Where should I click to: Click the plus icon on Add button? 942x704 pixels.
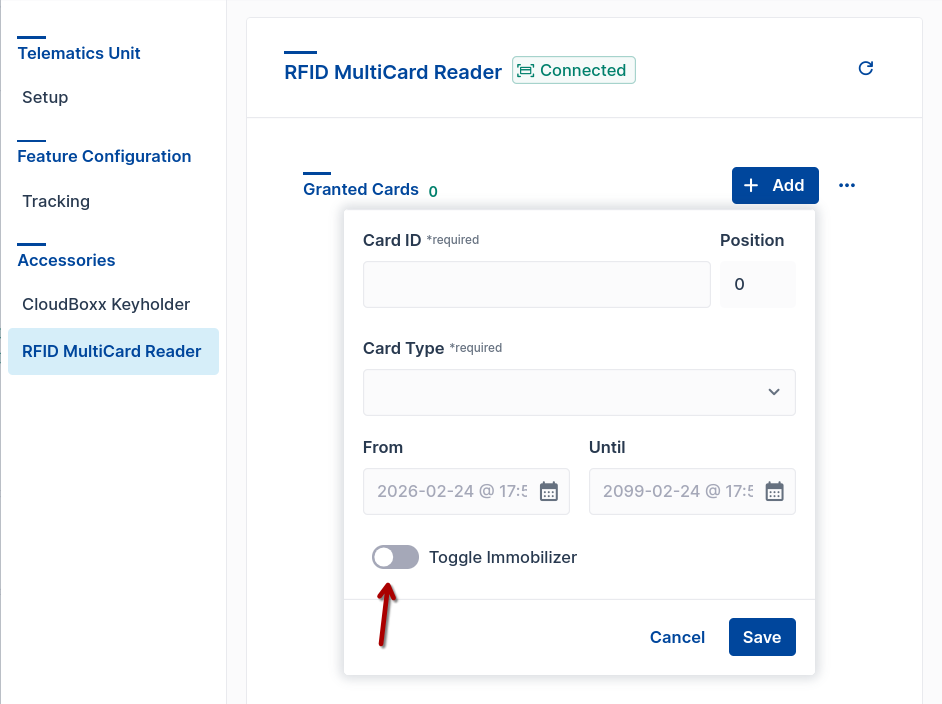[751, 185]
